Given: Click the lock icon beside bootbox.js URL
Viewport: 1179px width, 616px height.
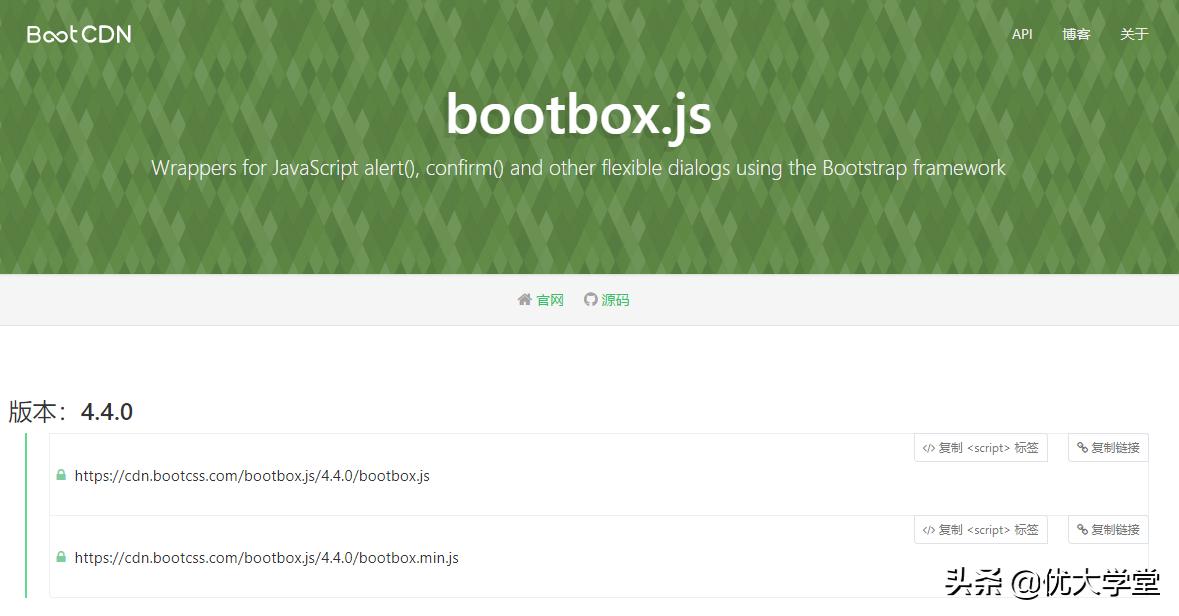Looking at the screenshot, I should tap(61, 475).
